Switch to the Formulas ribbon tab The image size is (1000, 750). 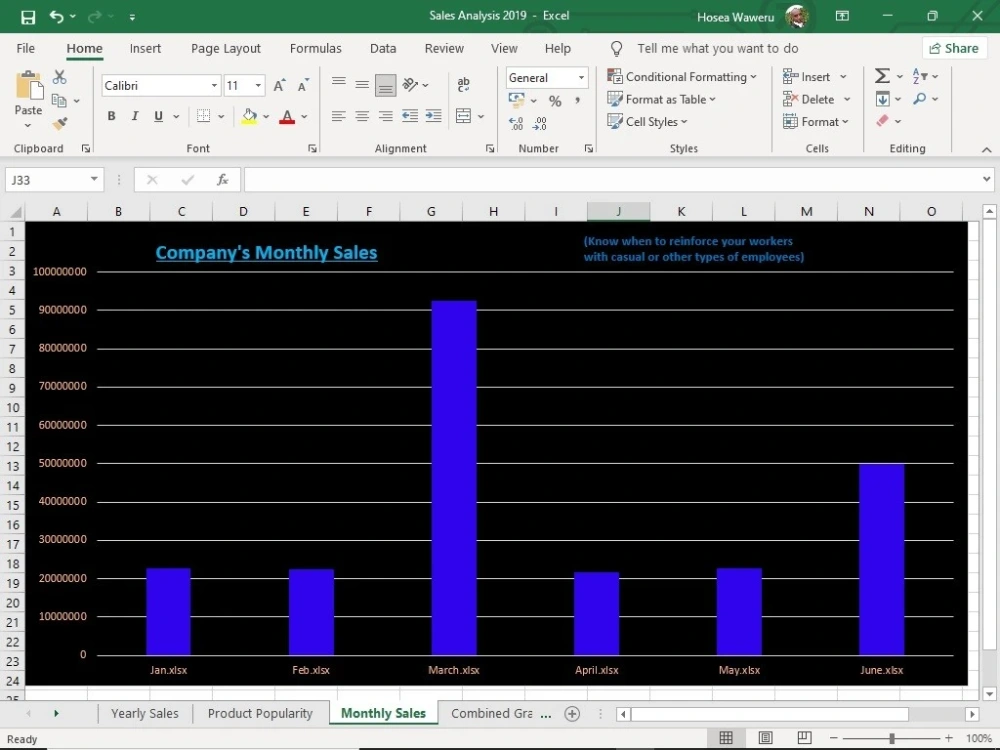point(315,48)
